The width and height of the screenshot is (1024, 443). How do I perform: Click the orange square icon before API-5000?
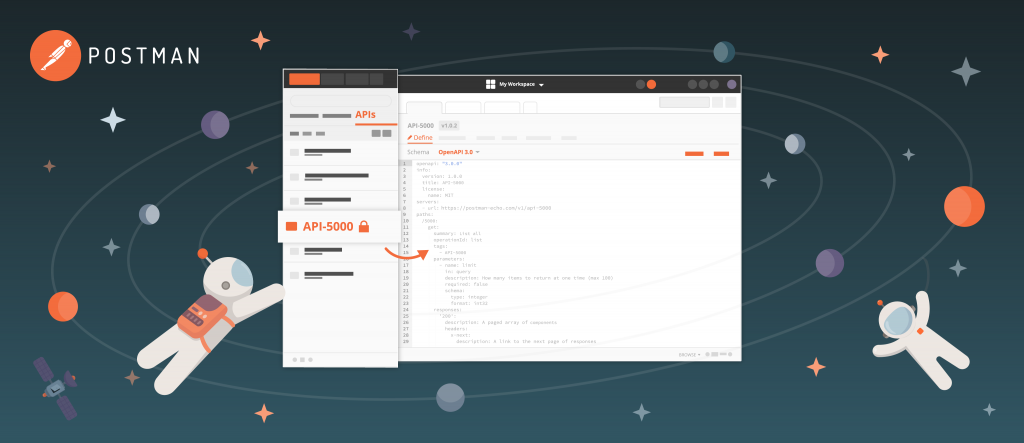[x=291, y=226]
